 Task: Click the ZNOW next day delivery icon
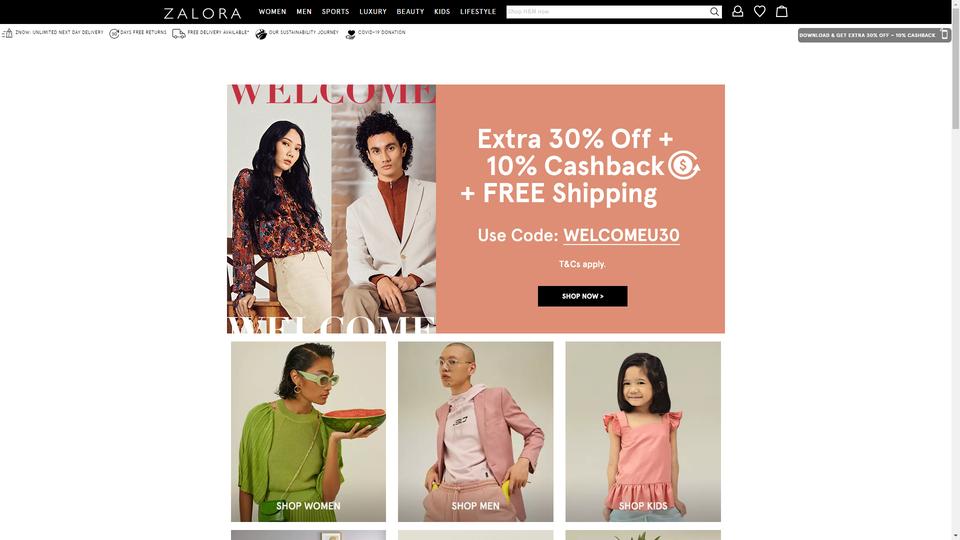(7, 34)
